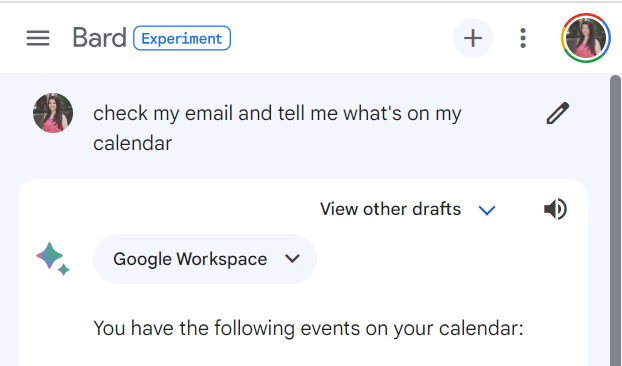This screenshot has height=366, width=622.
Task: Click the Bard logo text
Action: pyautogui.click(x=99, y=38)
